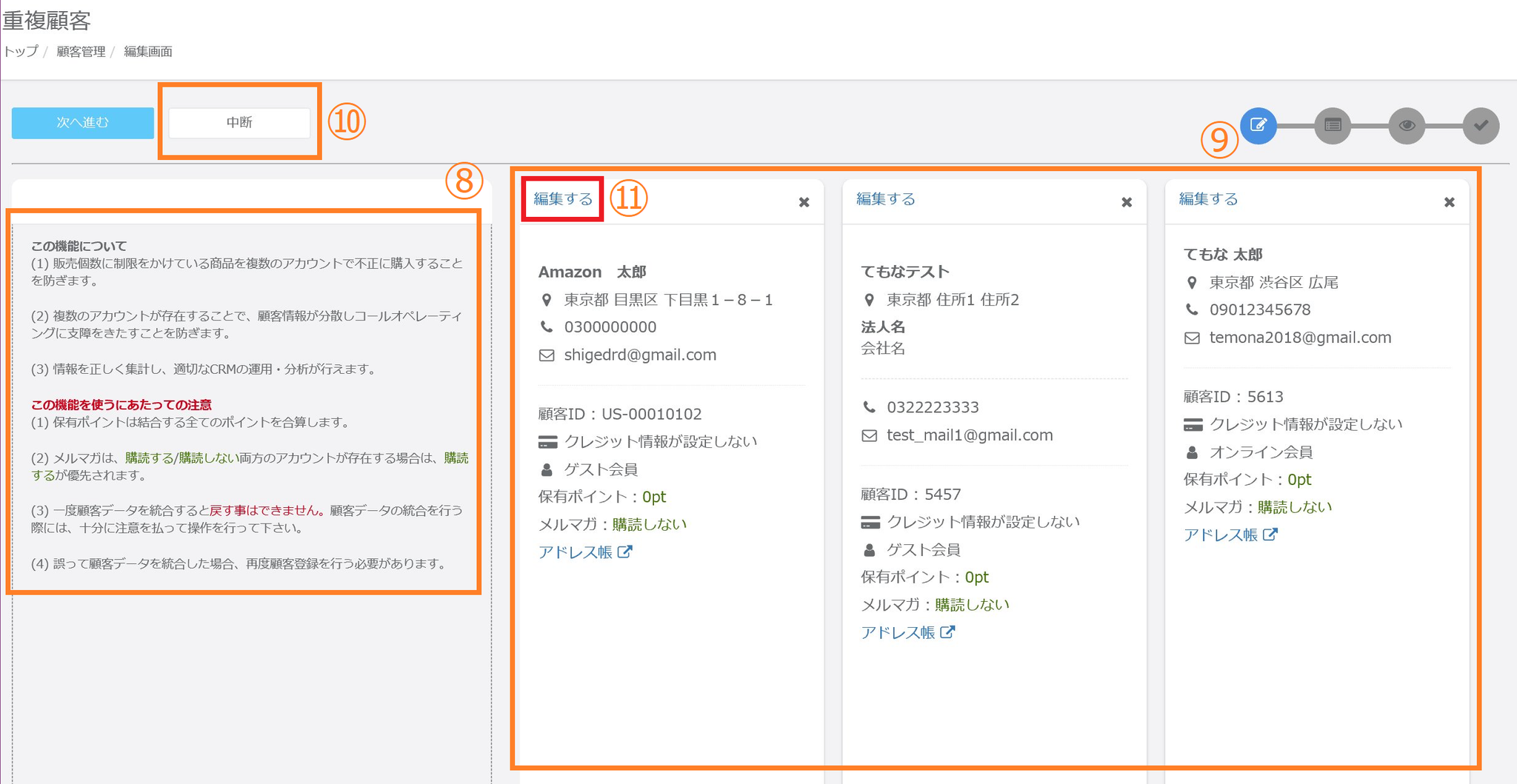
Task: Dismiss the てもな 太郎 customer card
Action: click(x=1450, y=202)
